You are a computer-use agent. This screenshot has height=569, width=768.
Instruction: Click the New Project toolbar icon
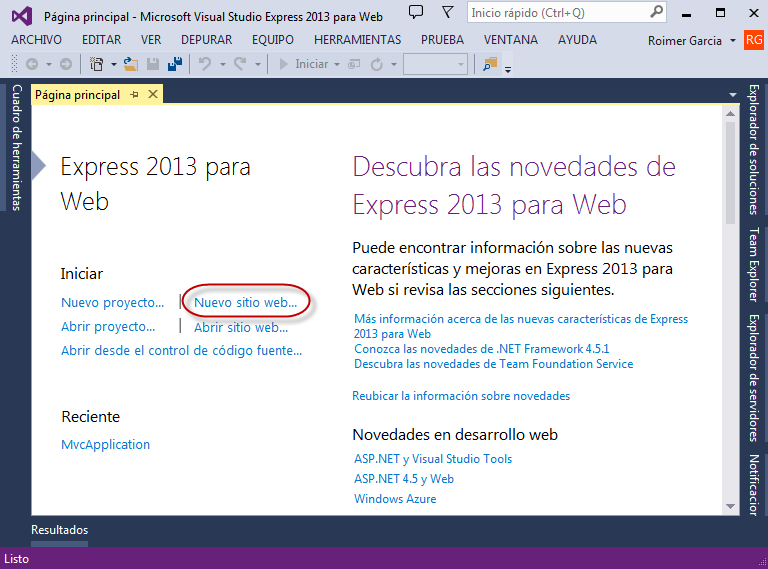[97, 64]
